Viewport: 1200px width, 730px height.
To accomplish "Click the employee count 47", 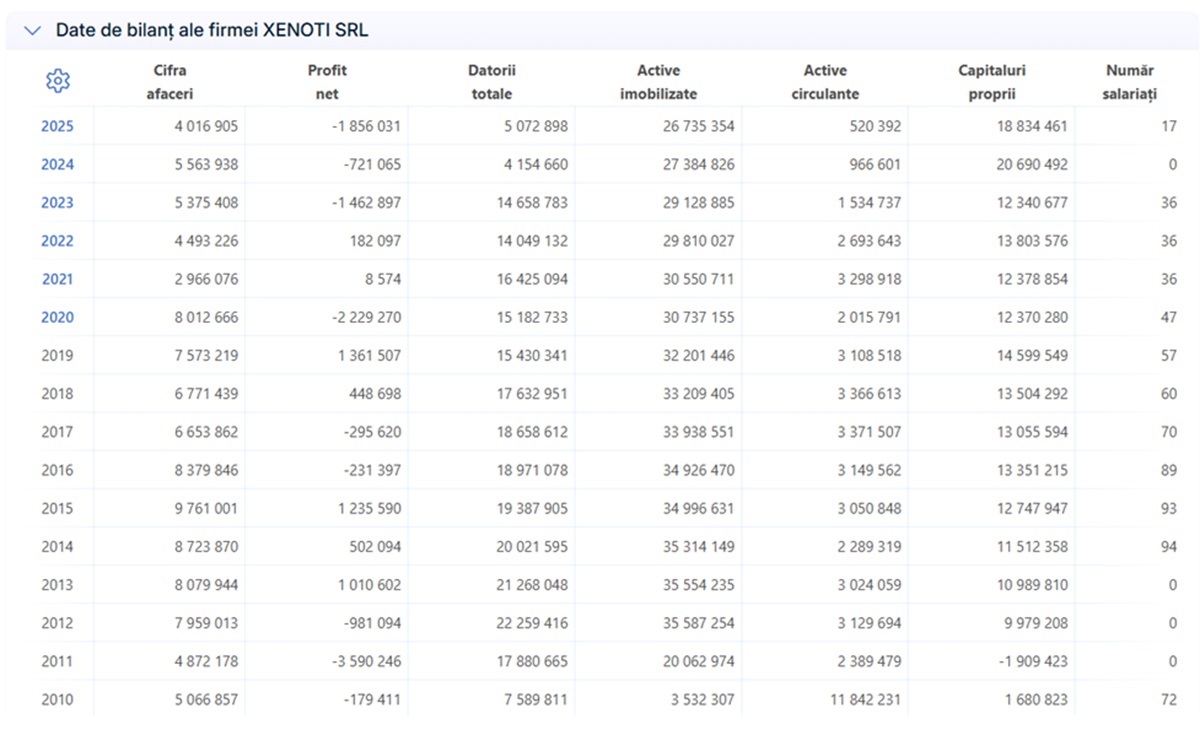I will coord(1168,317).
